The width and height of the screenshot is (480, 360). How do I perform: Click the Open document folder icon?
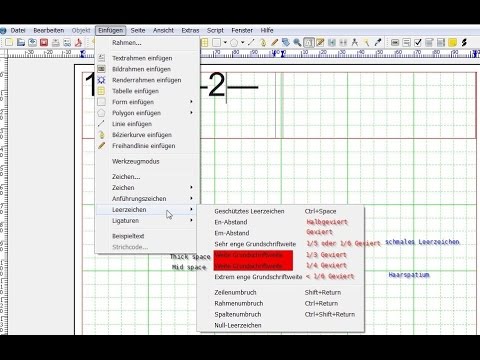[x=21, y=42]
